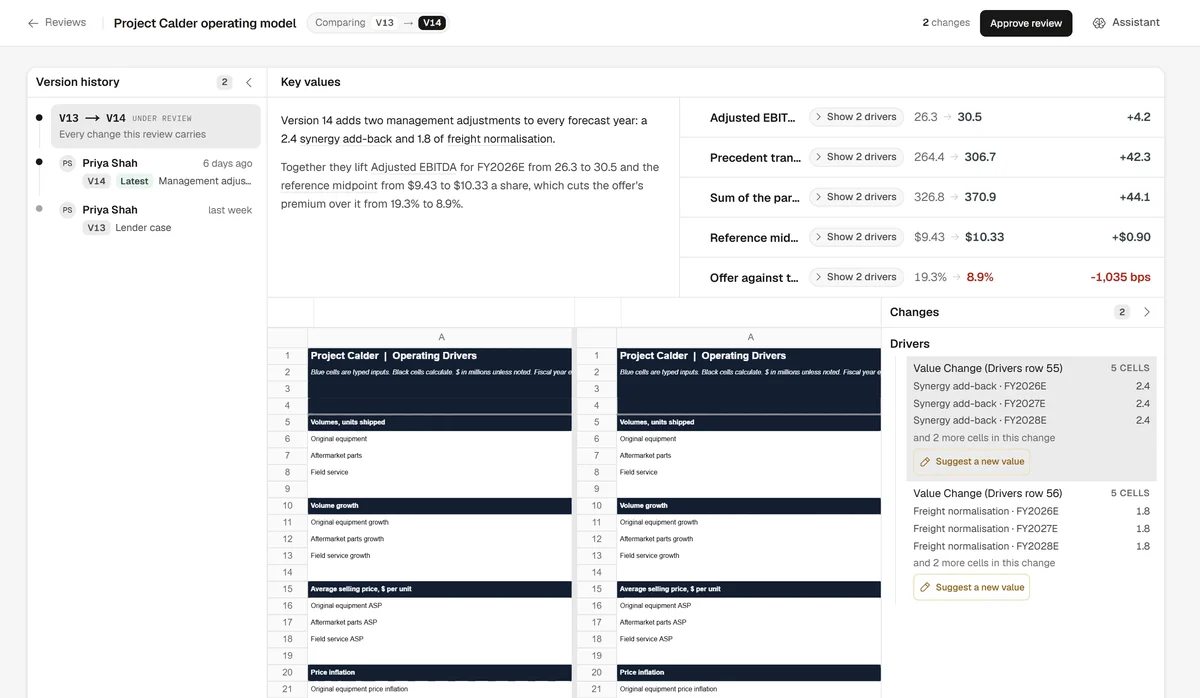
Task: Expand Show 2 drivers for Adjusted EBITDA
Action: pyautogui.click(x=856, y=117)
